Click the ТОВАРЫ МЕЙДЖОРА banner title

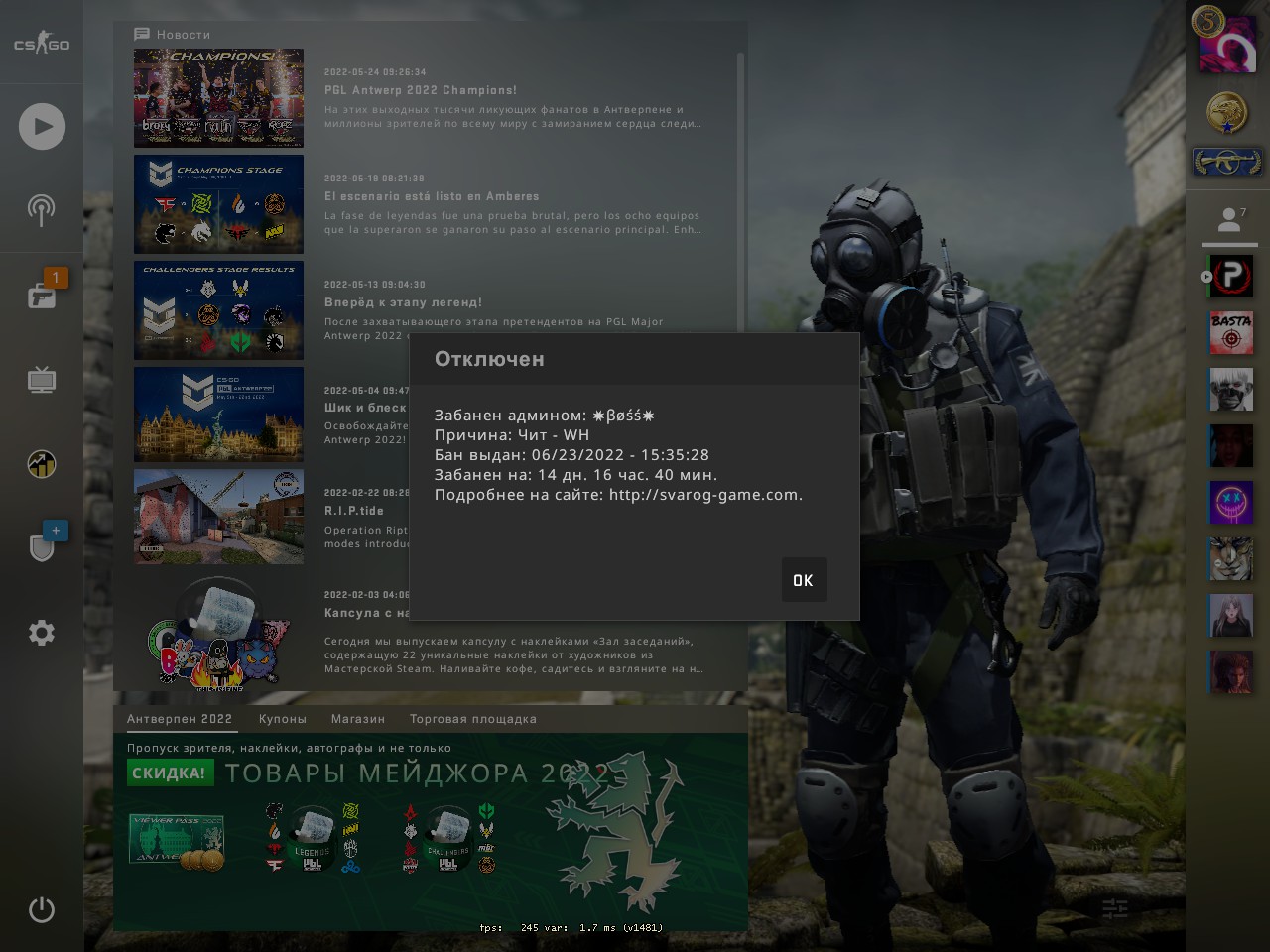(x=417, y=773)
